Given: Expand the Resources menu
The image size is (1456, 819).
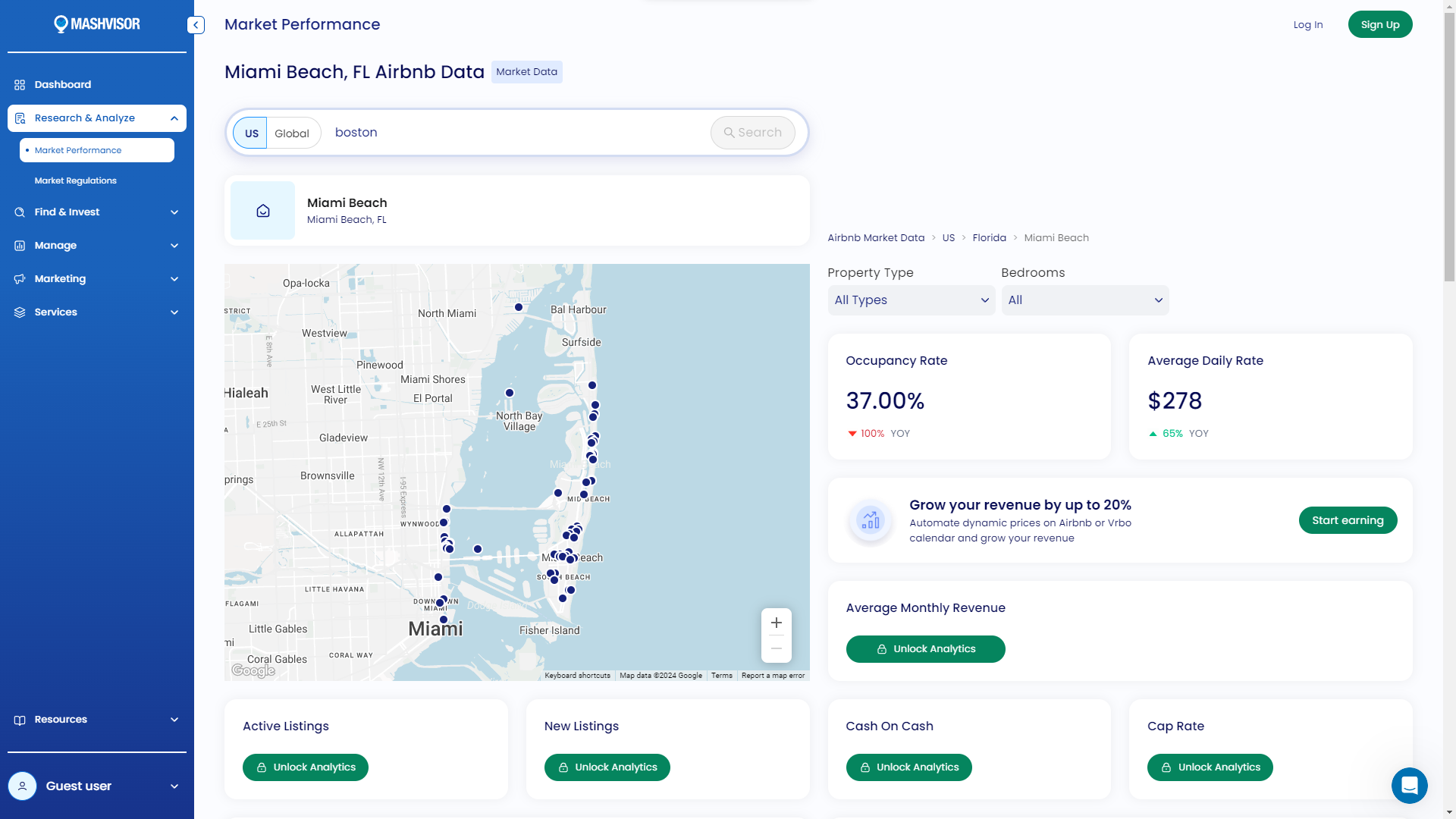Looking at the screenshot, I should coord(174,720).
